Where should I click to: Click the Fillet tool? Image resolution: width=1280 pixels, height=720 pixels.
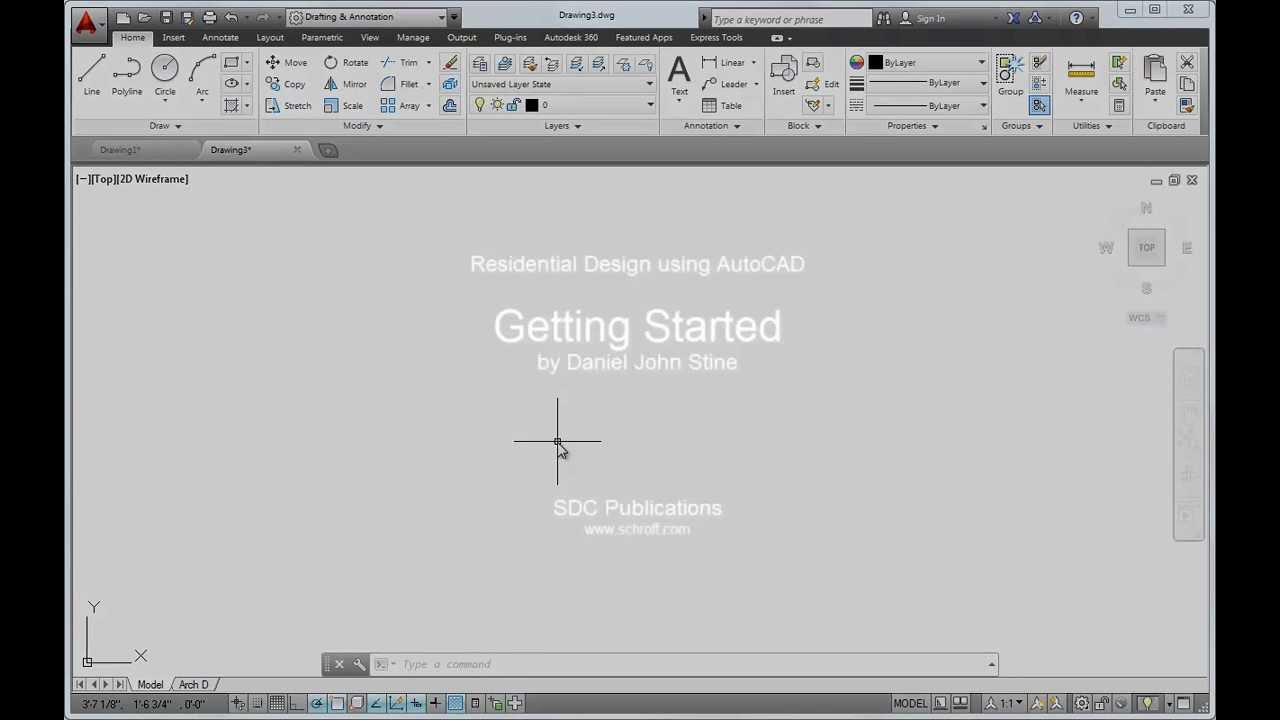point(400,84)
